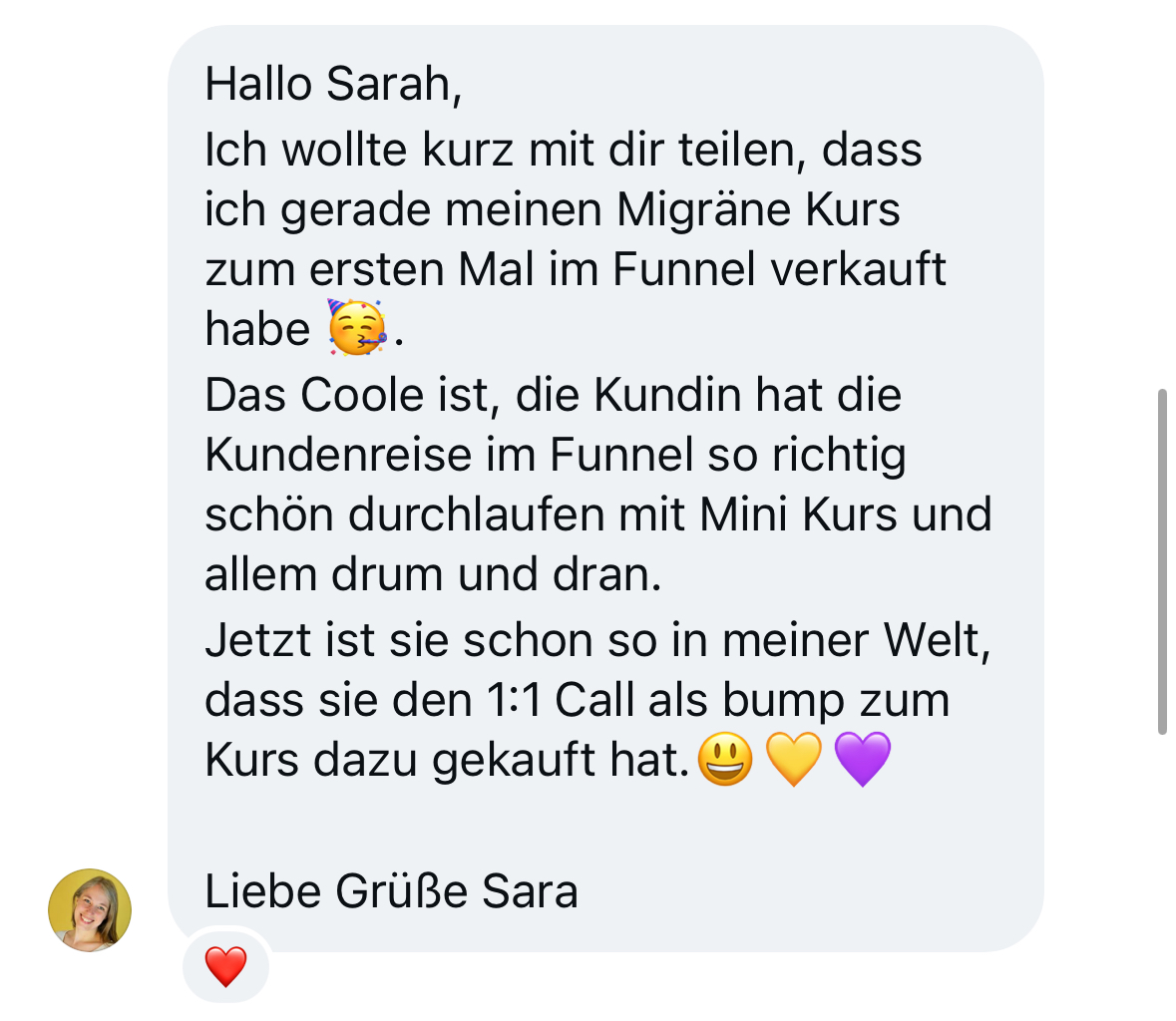The image size is (1176, 1021).
Task: Click the party face emoji
Action: [358, 327]
